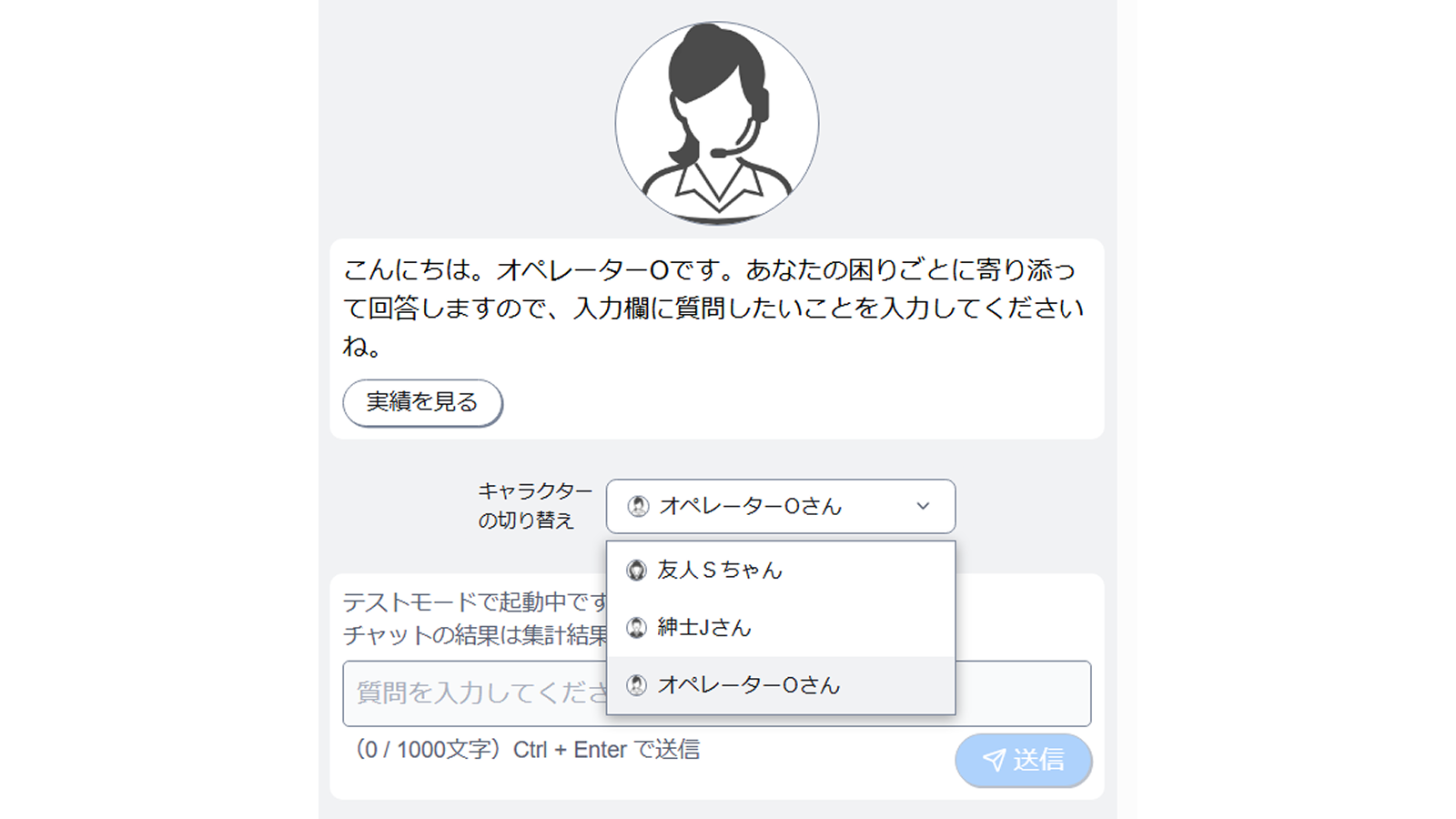Click the chevron arrow of the character dropdown
The image size is (1456, 819).
point(923,506)
